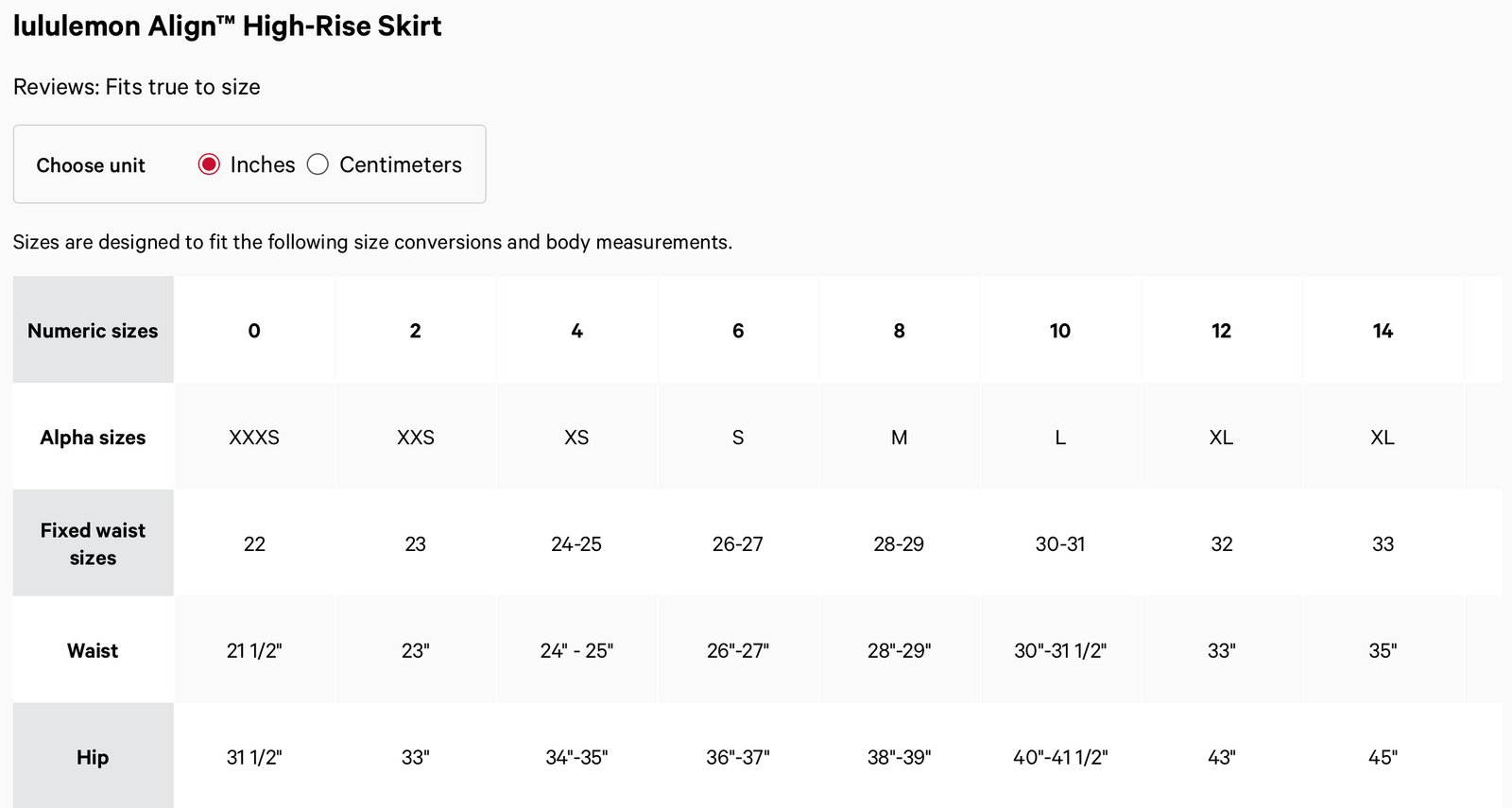Image resolution: width=1512 pixels, height=808 pixels.
Task: Click the "Waist" row header
Action: 93,650
